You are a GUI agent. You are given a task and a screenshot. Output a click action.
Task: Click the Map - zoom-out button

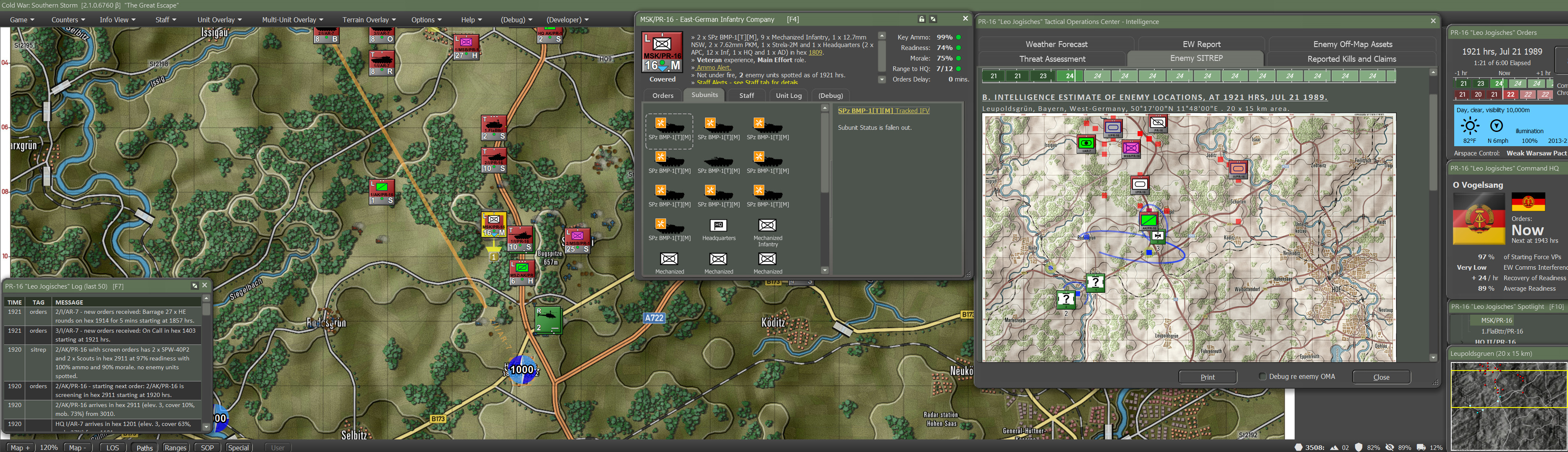pos(77,447)
